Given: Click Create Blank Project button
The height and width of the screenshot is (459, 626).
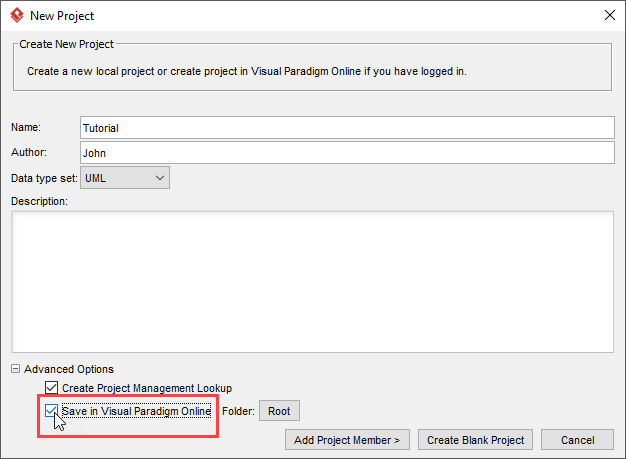Looking at the screenshot, I should click(x=475, y=440).
